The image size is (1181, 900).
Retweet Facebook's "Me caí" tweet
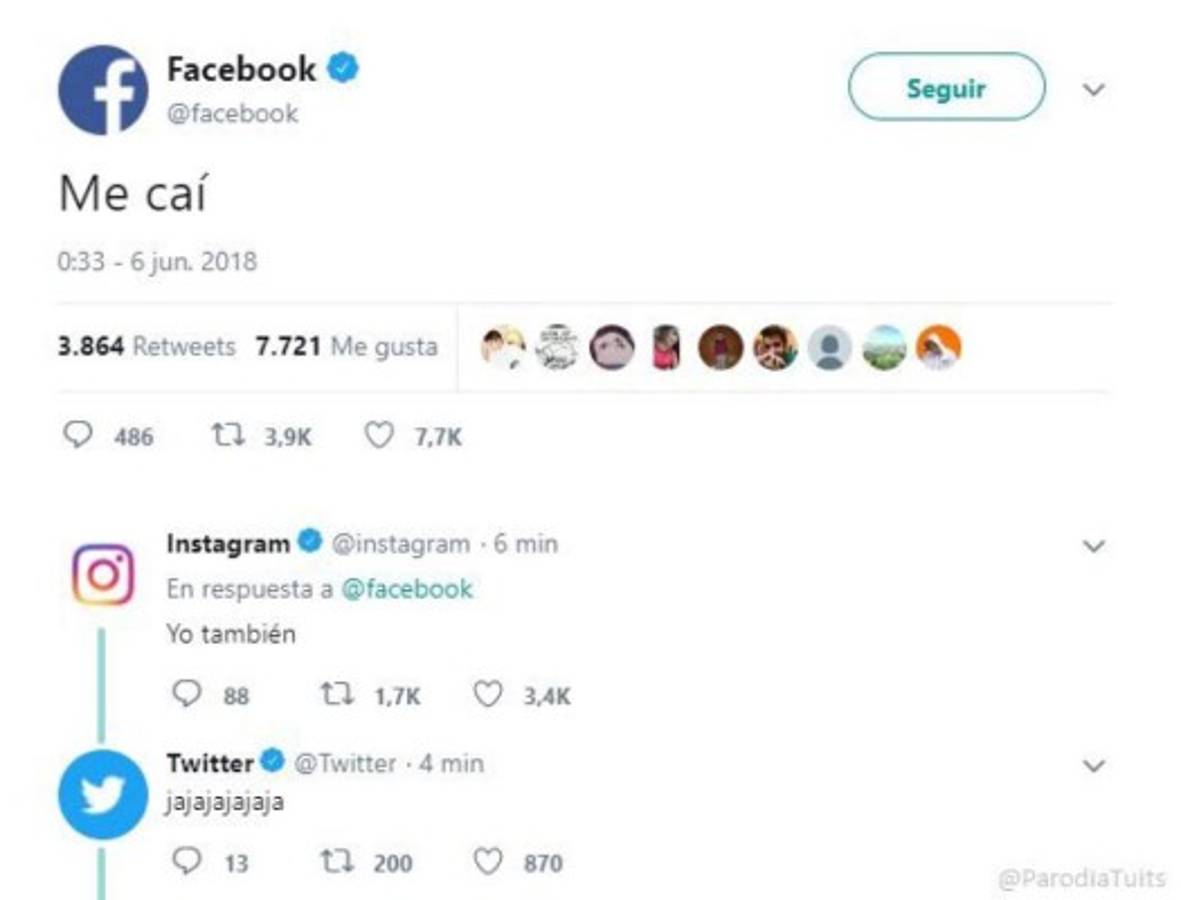[224, 436]
